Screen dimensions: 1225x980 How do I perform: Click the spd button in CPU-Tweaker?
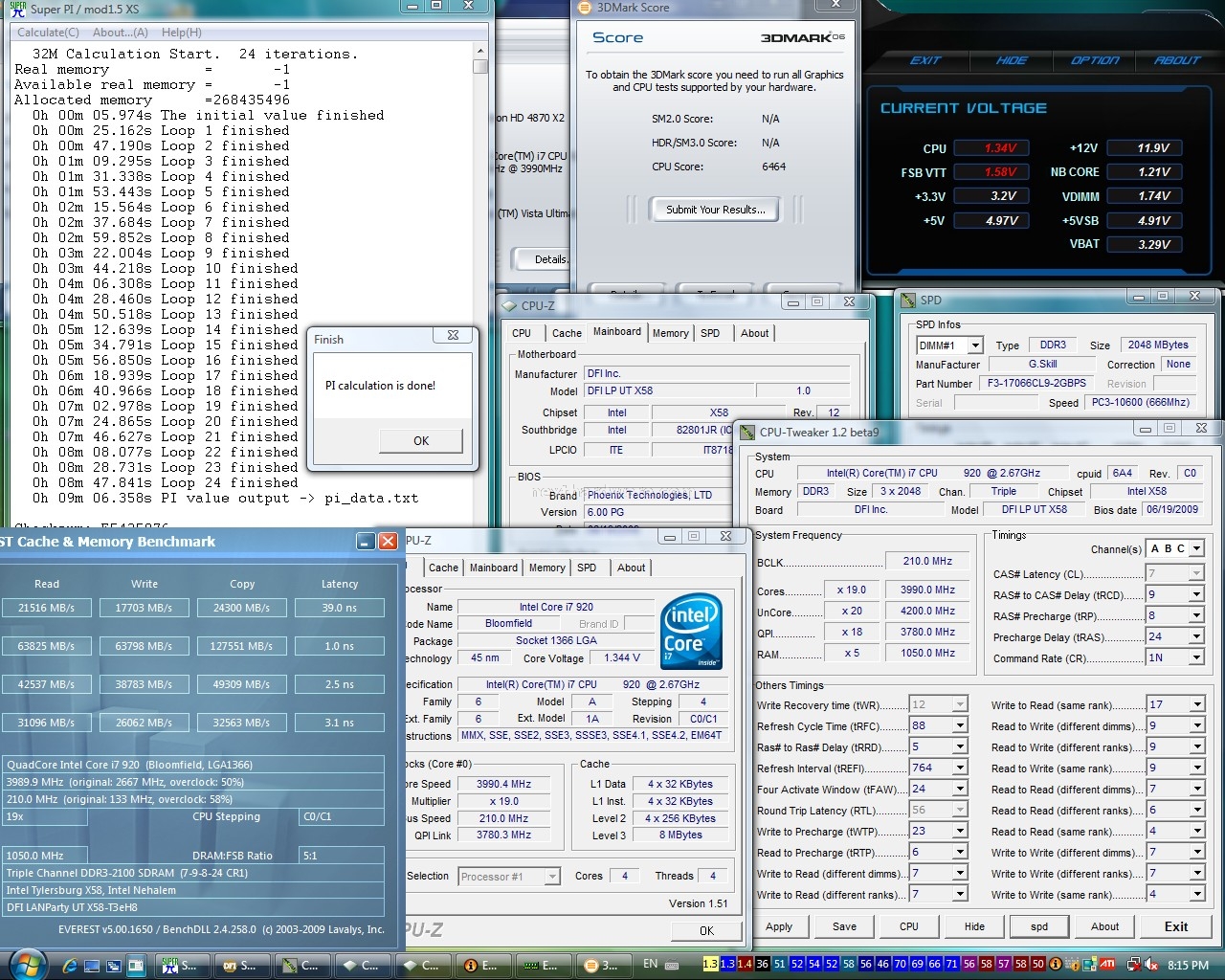1039,926
